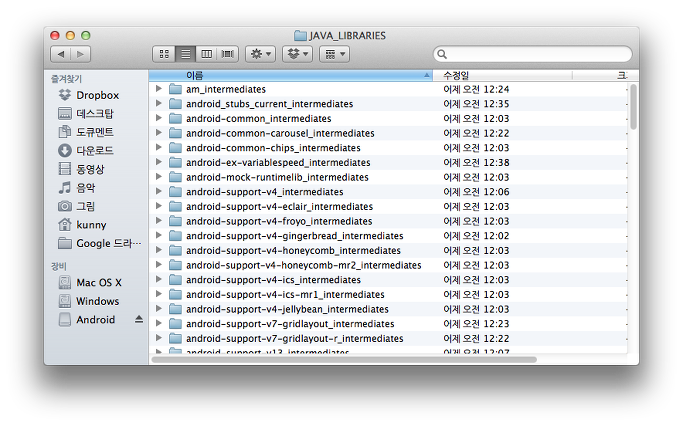Open 동영상 in the sidebar
The image size is (683, 426).
(81, 169)
